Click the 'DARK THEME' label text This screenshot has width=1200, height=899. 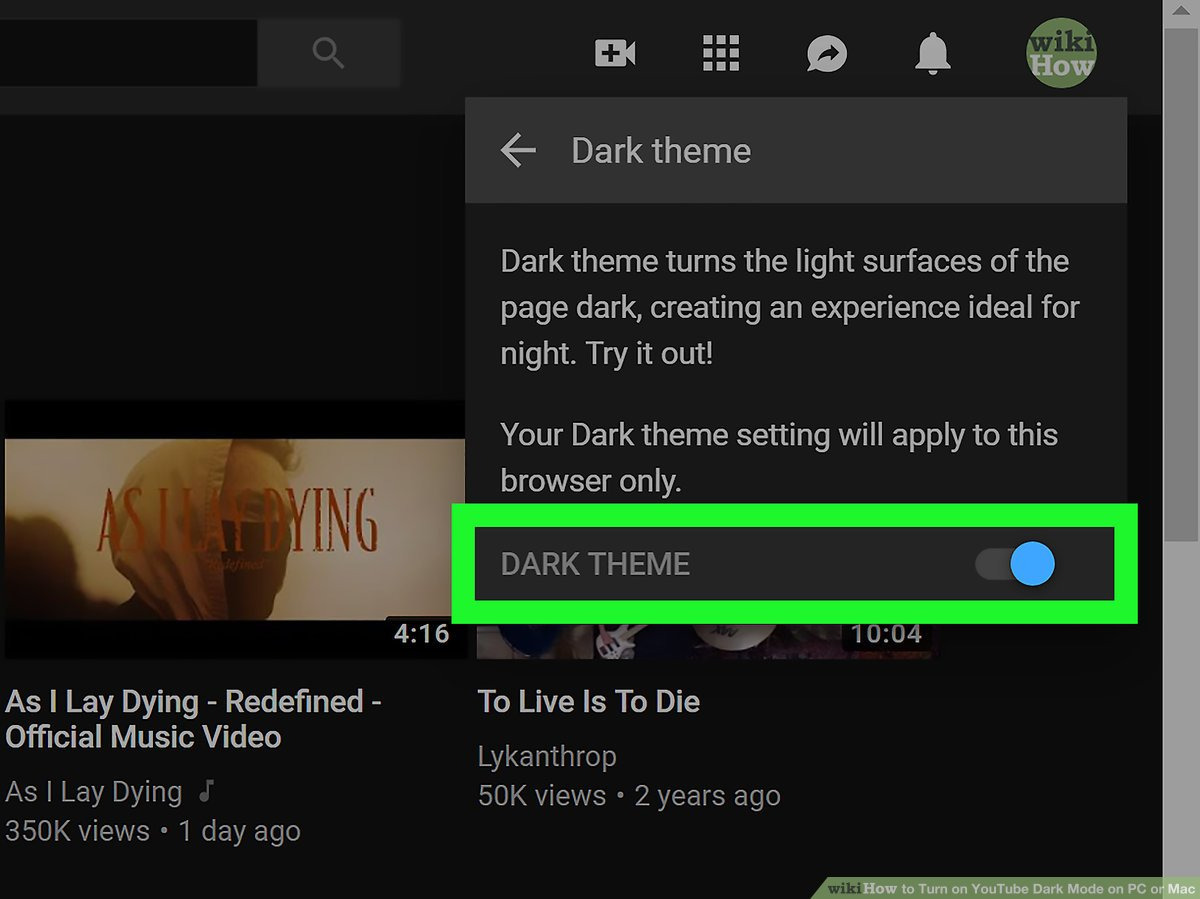coord(595,564)
